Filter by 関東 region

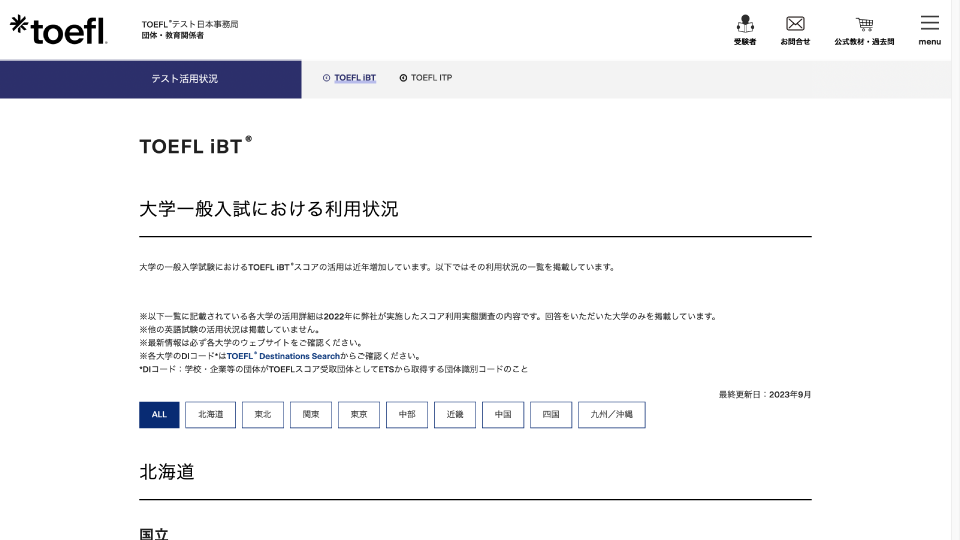pyautogui.click(x=310, y=414)
